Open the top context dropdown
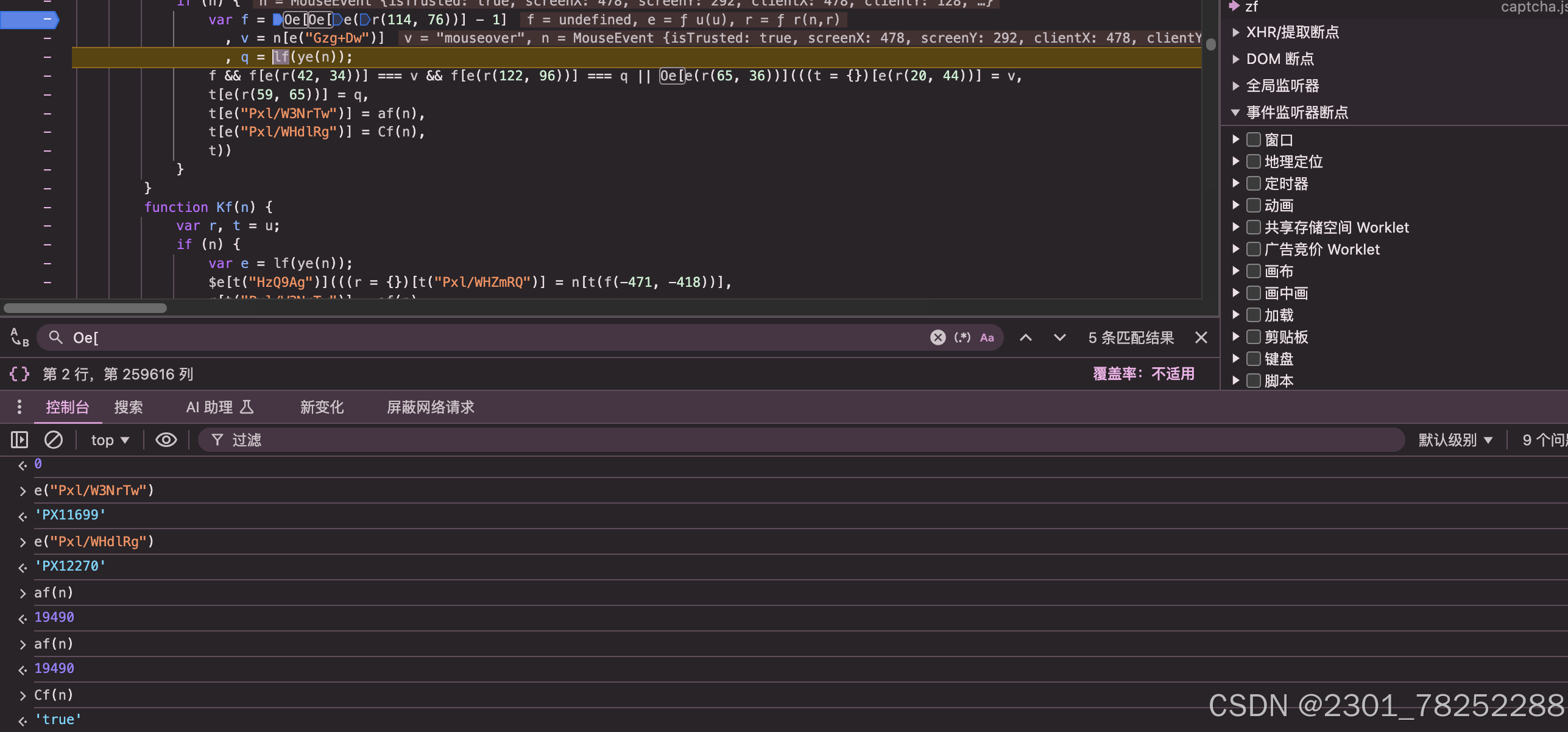 [110, 440]
